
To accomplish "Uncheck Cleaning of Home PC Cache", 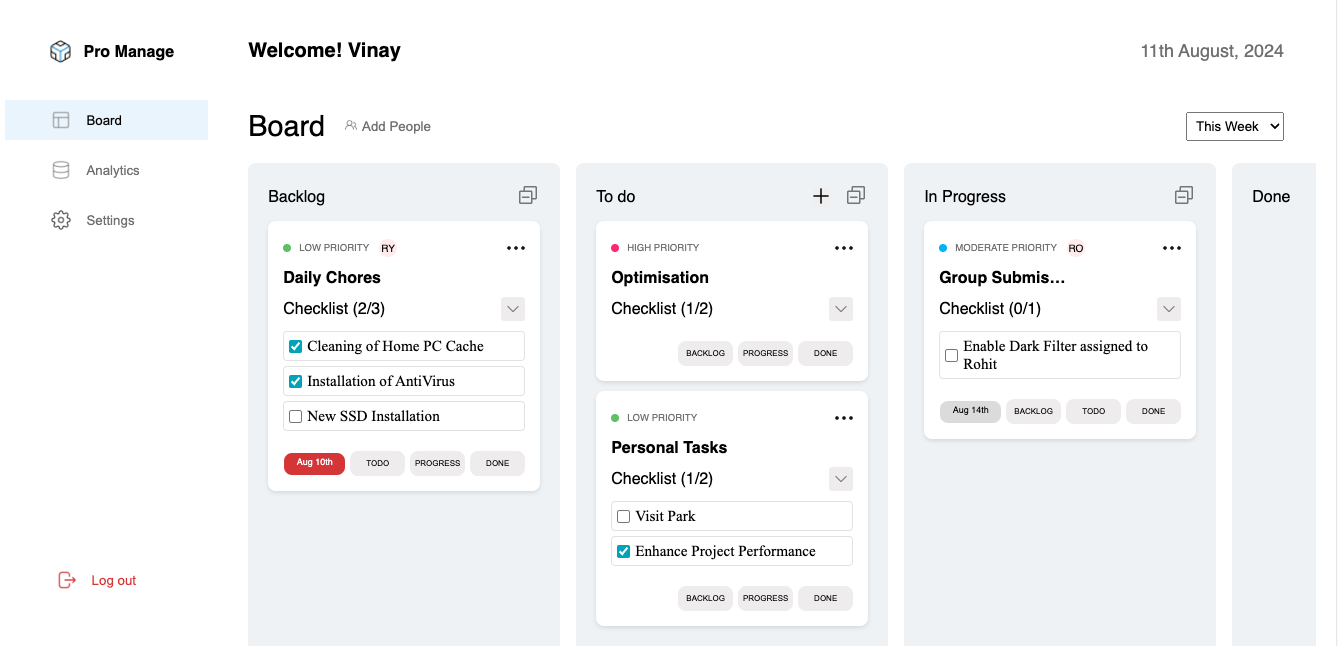I will pyautogui.click(x=296, y=347).
